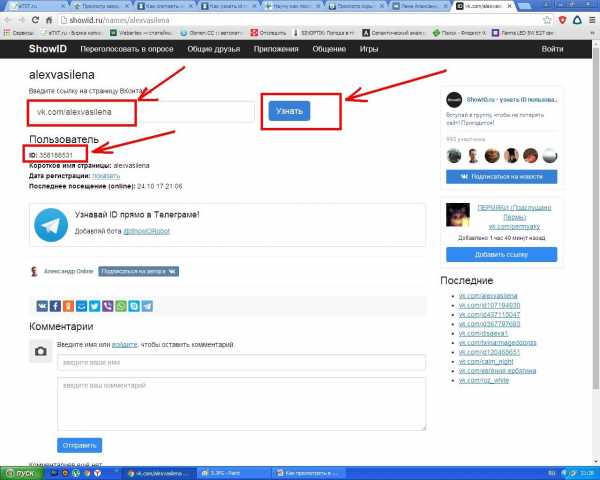Bookmark page with star icon
Viewport: 600px width, 480px height.
click(548, 20)
